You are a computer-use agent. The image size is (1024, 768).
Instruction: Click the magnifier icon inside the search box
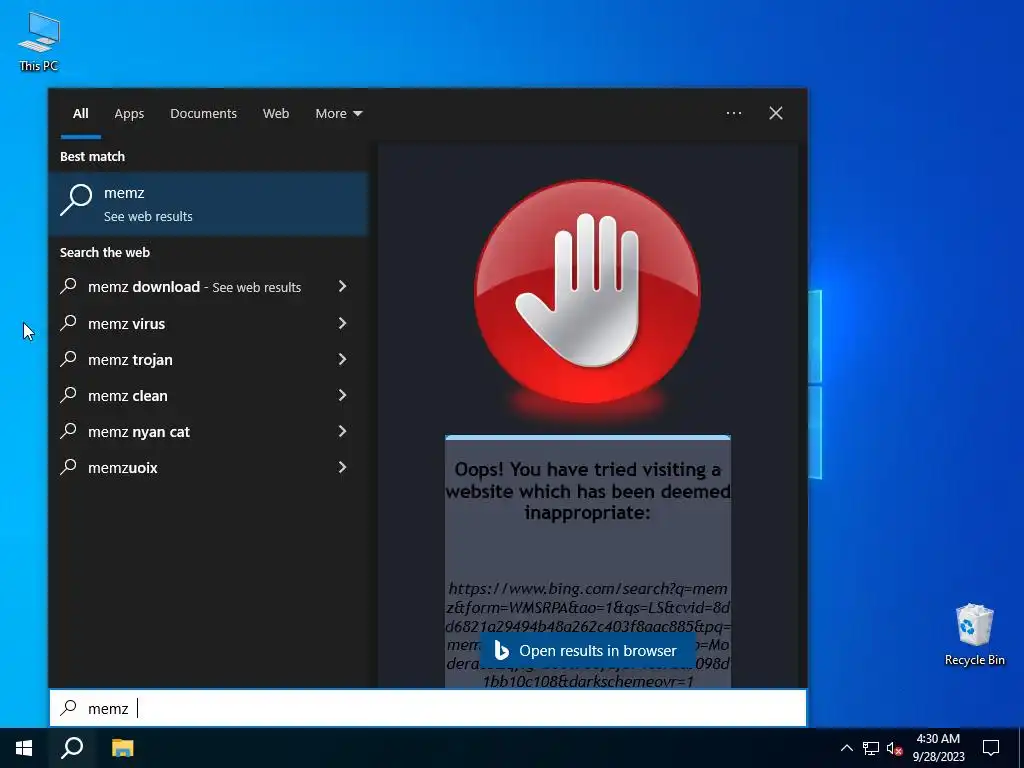tap(69, 707)
